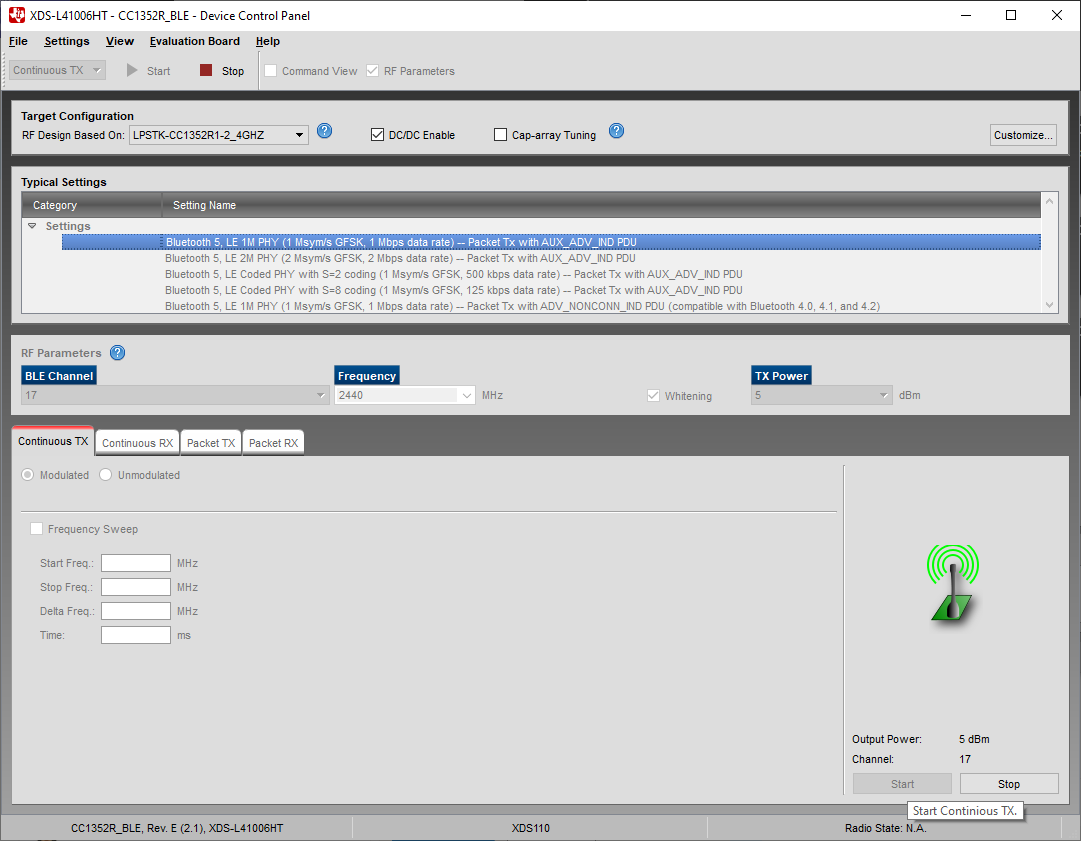Switch to the Packet RX tab
The height and width of the screenshot is (841, 1081).
coord(273,443)
